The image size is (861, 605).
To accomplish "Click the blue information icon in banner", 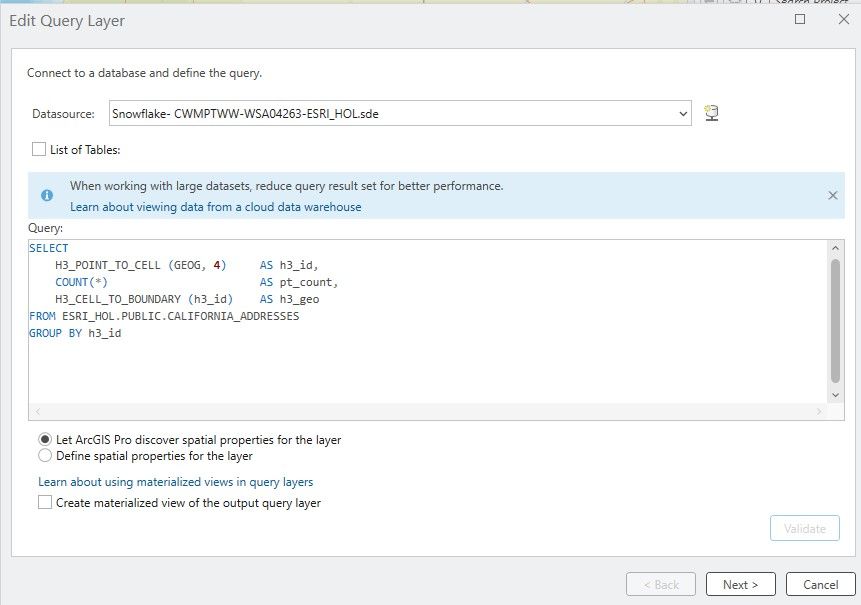I will [x=46, y=196].
